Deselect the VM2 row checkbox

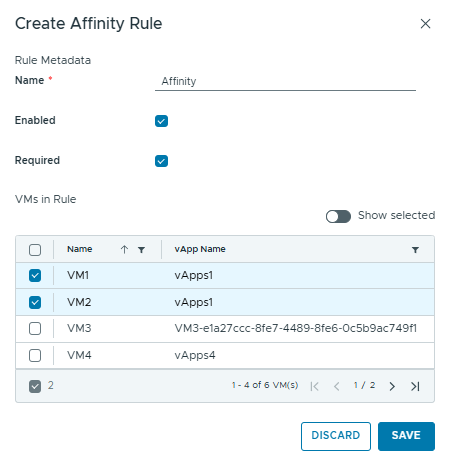coord(35,302)
